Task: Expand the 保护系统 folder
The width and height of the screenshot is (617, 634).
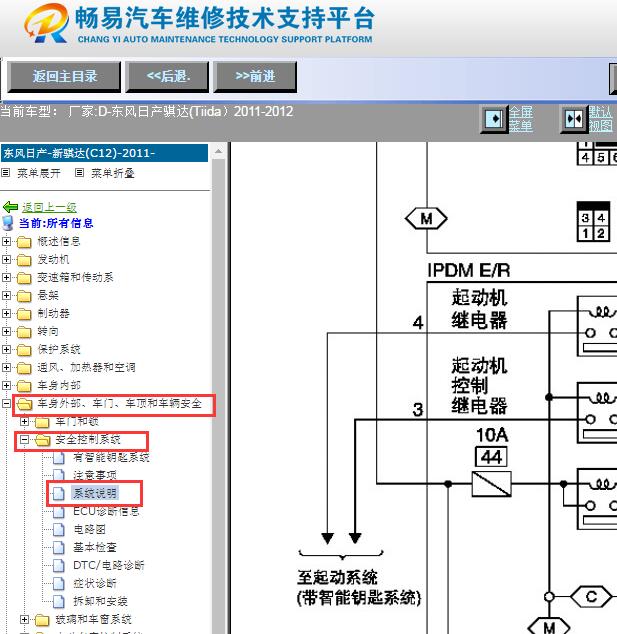Action: click(x=6, y=349)
